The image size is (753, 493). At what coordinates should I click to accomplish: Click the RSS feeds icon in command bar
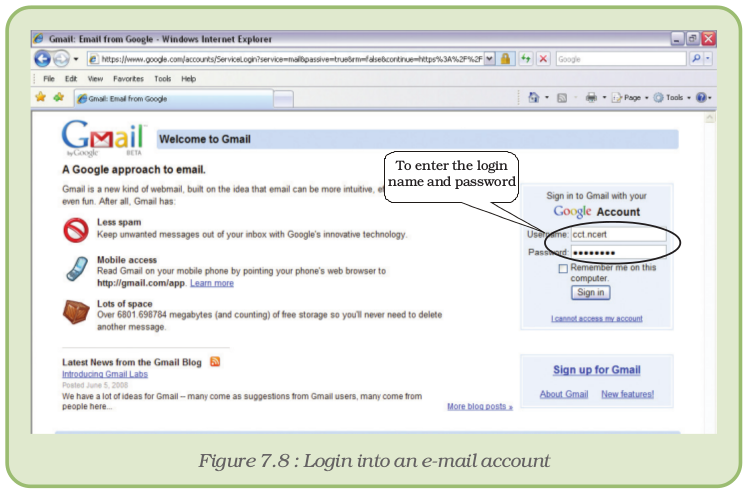(x=562, y=98)
